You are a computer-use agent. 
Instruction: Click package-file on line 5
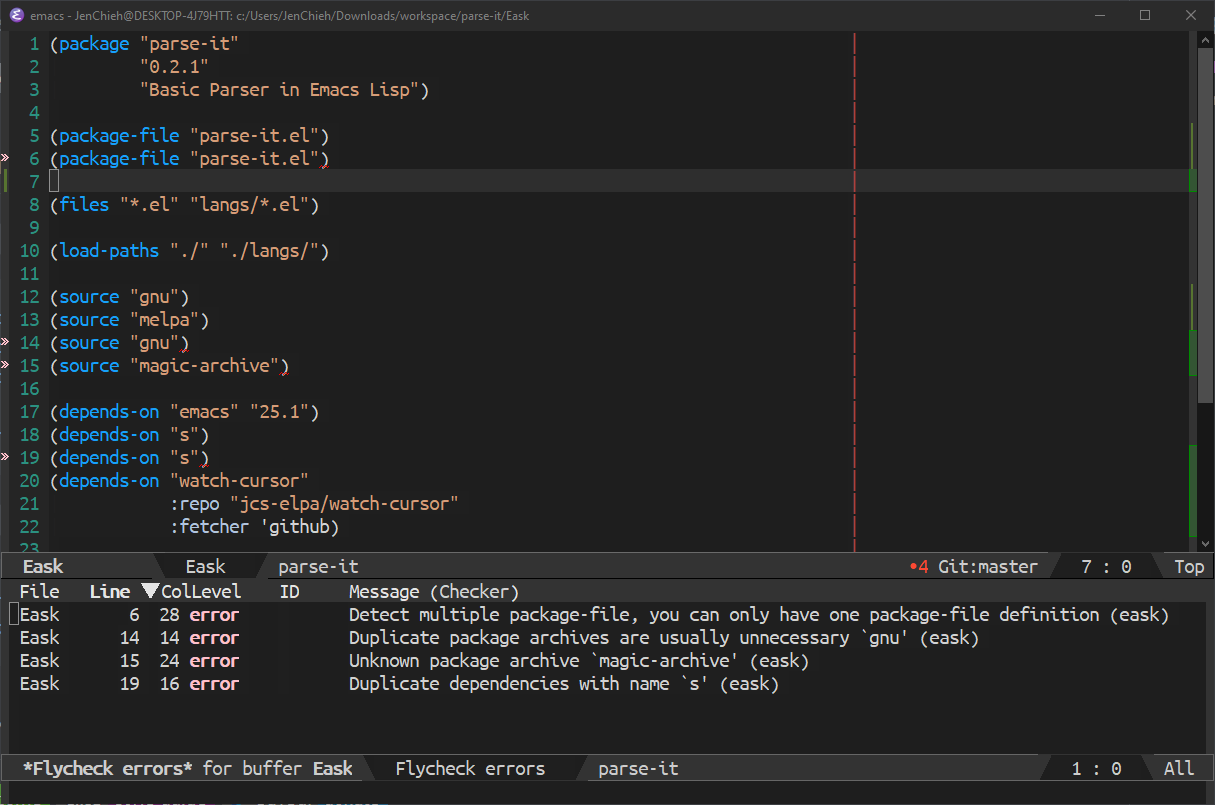pyautogui.click(x=119, y=136)
